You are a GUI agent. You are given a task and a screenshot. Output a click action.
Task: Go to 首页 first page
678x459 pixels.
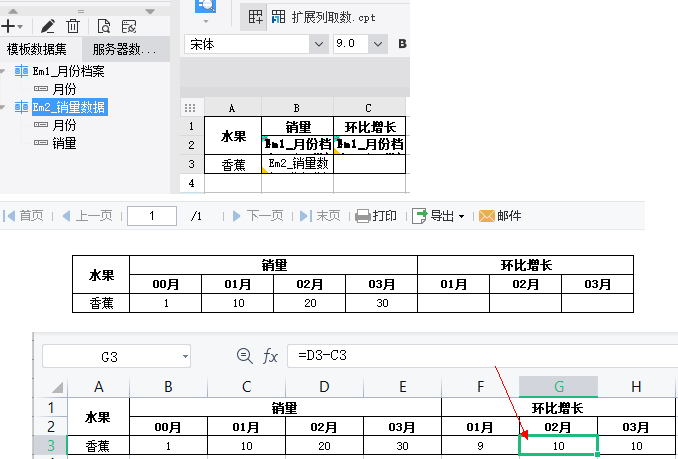24,215
